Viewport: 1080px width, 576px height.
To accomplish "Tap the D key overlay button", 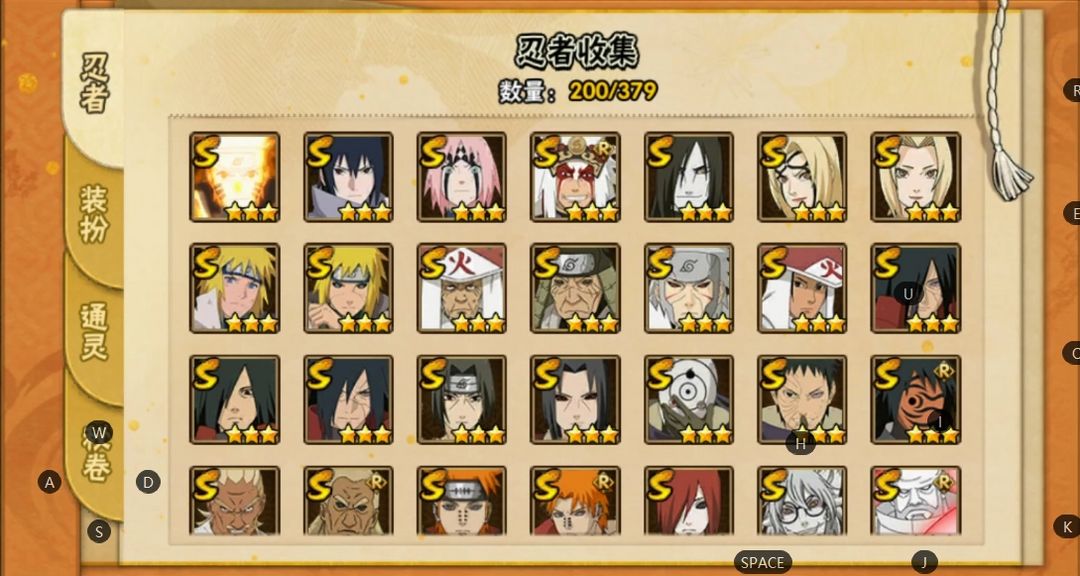I will coord(148,482).
